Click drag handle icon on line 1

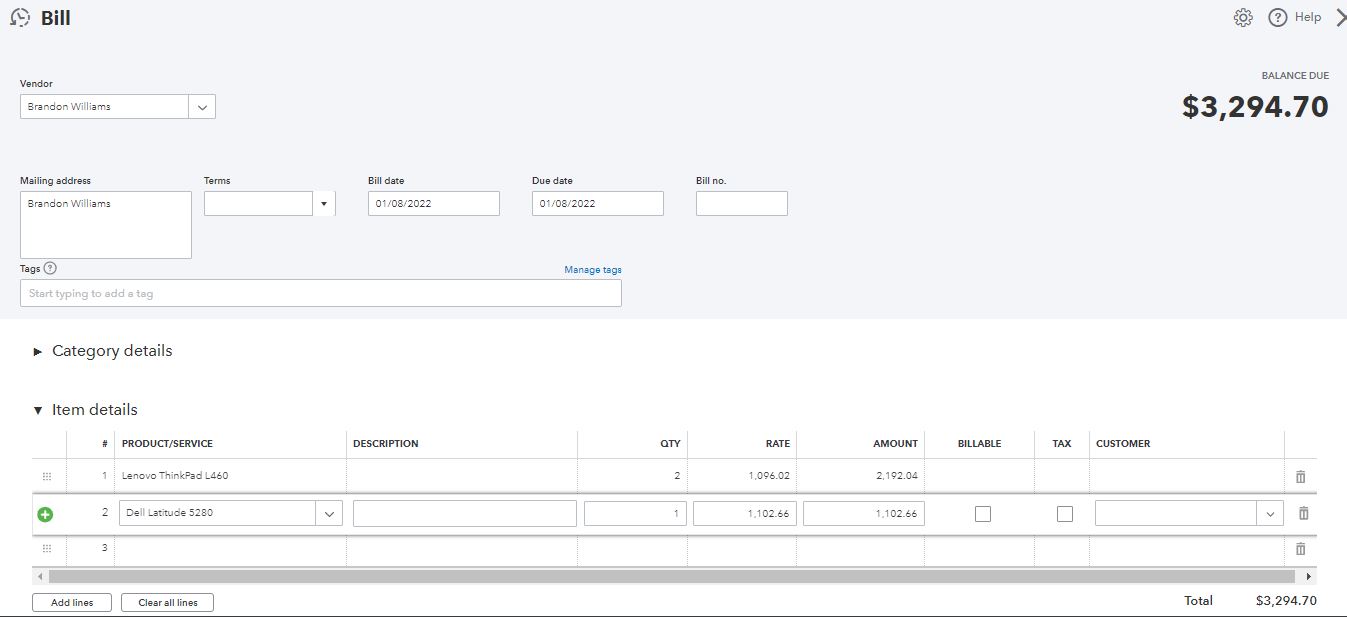[47, 477]
